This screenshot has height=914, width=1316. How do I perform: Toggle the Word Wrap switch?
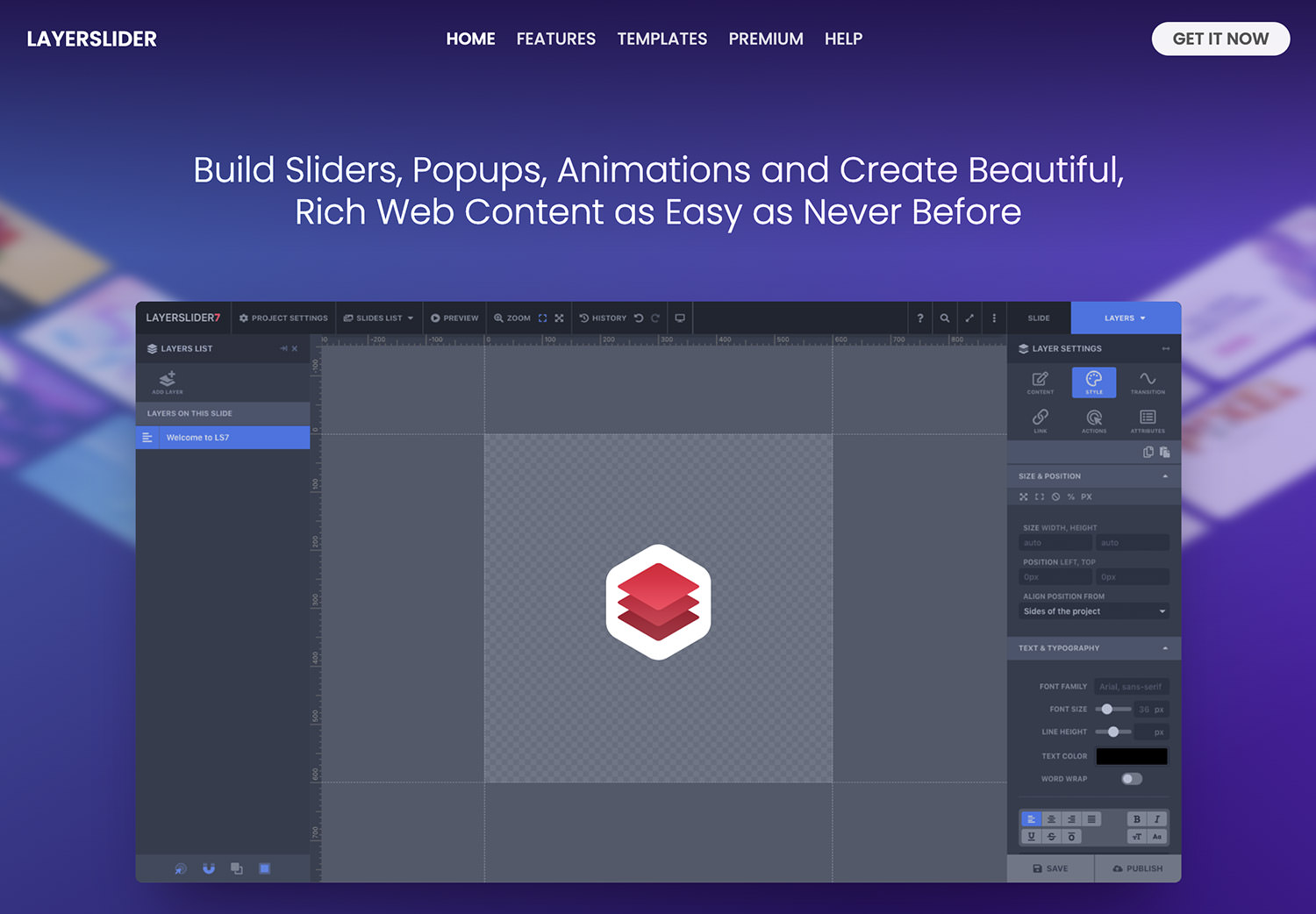click(x=1132, y=779)
